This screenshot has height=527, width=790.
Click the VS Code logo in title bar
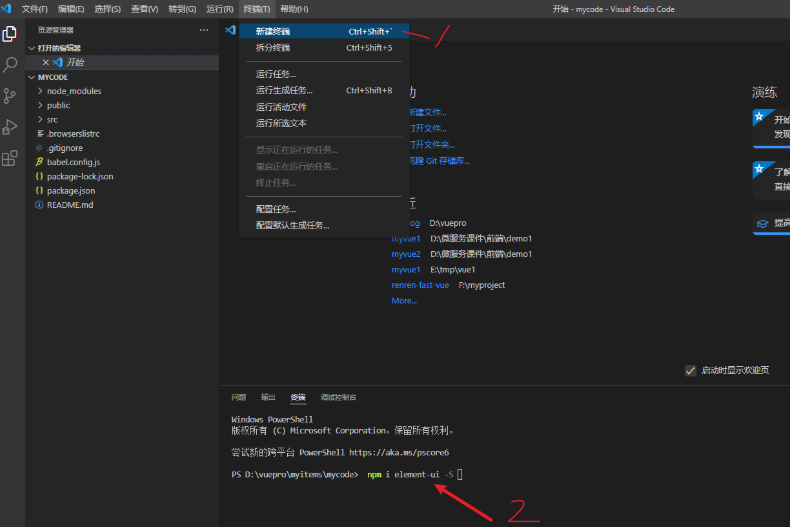click(7, 9)
